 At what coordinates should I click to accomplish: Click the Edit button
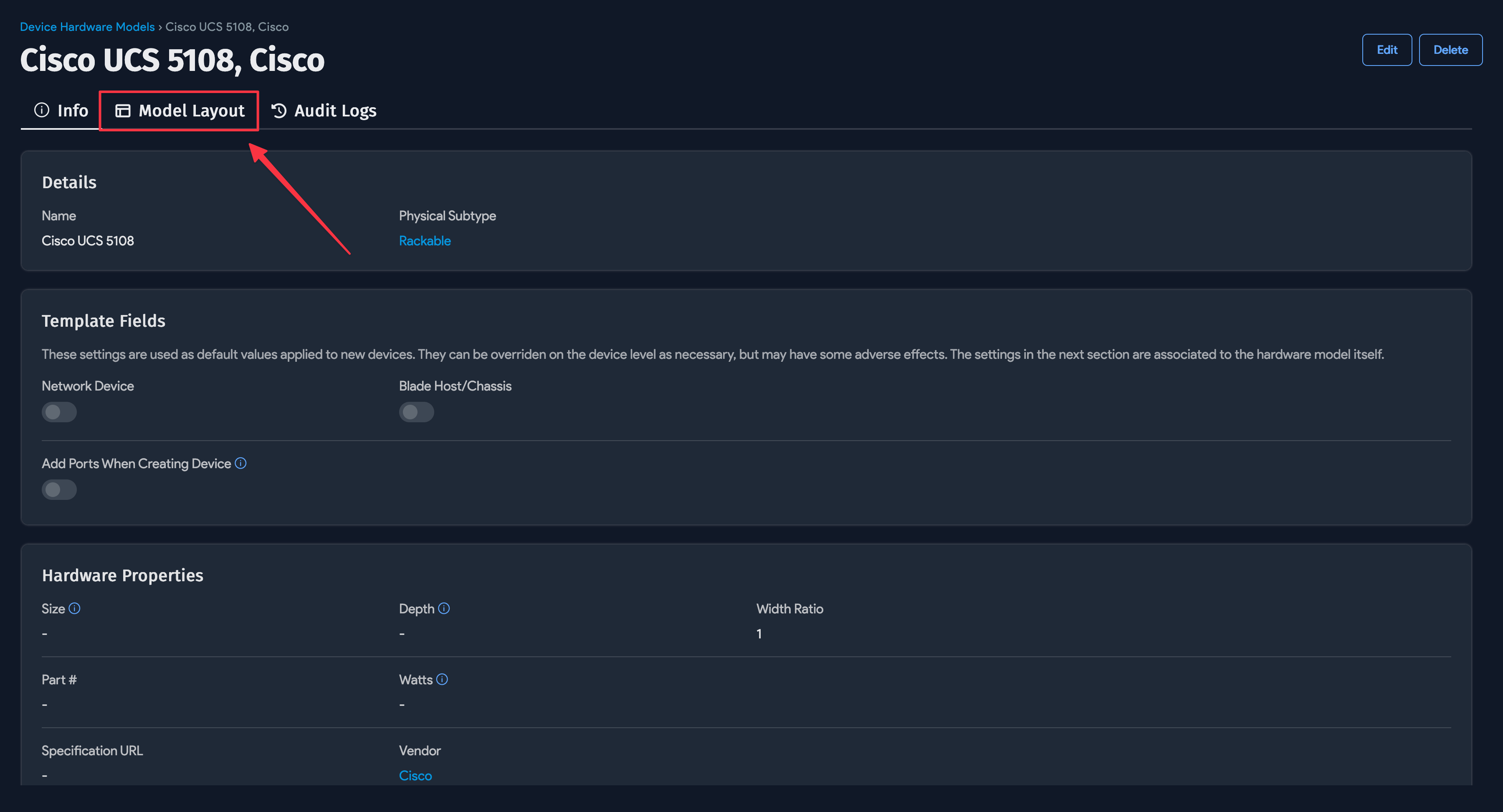[1386, 50]
